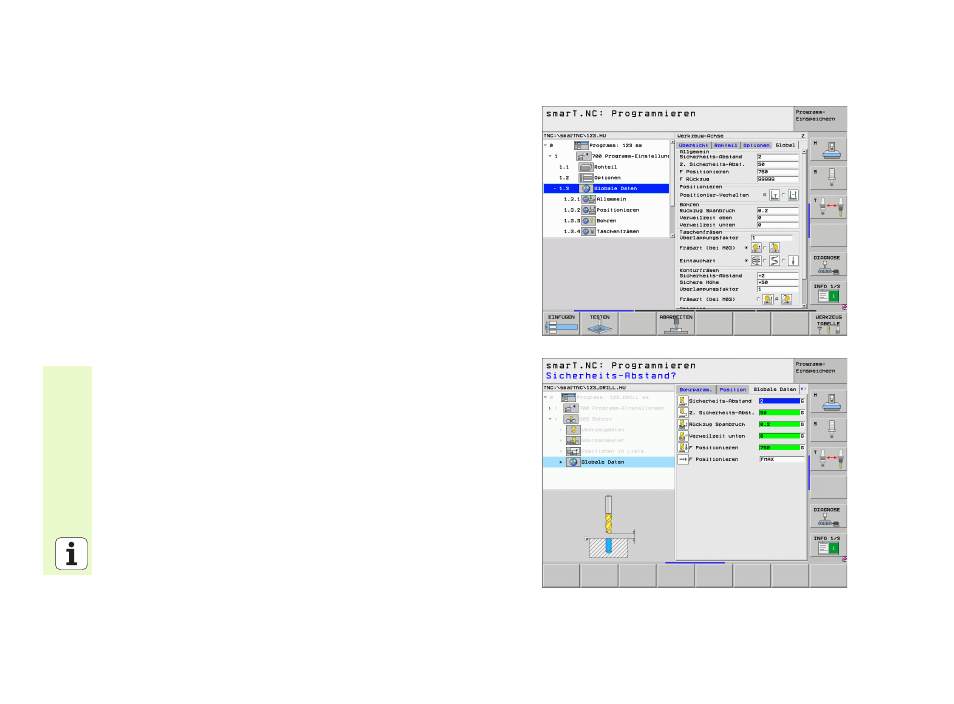Switch to the Bohrparam. tab

coord(695,389)
